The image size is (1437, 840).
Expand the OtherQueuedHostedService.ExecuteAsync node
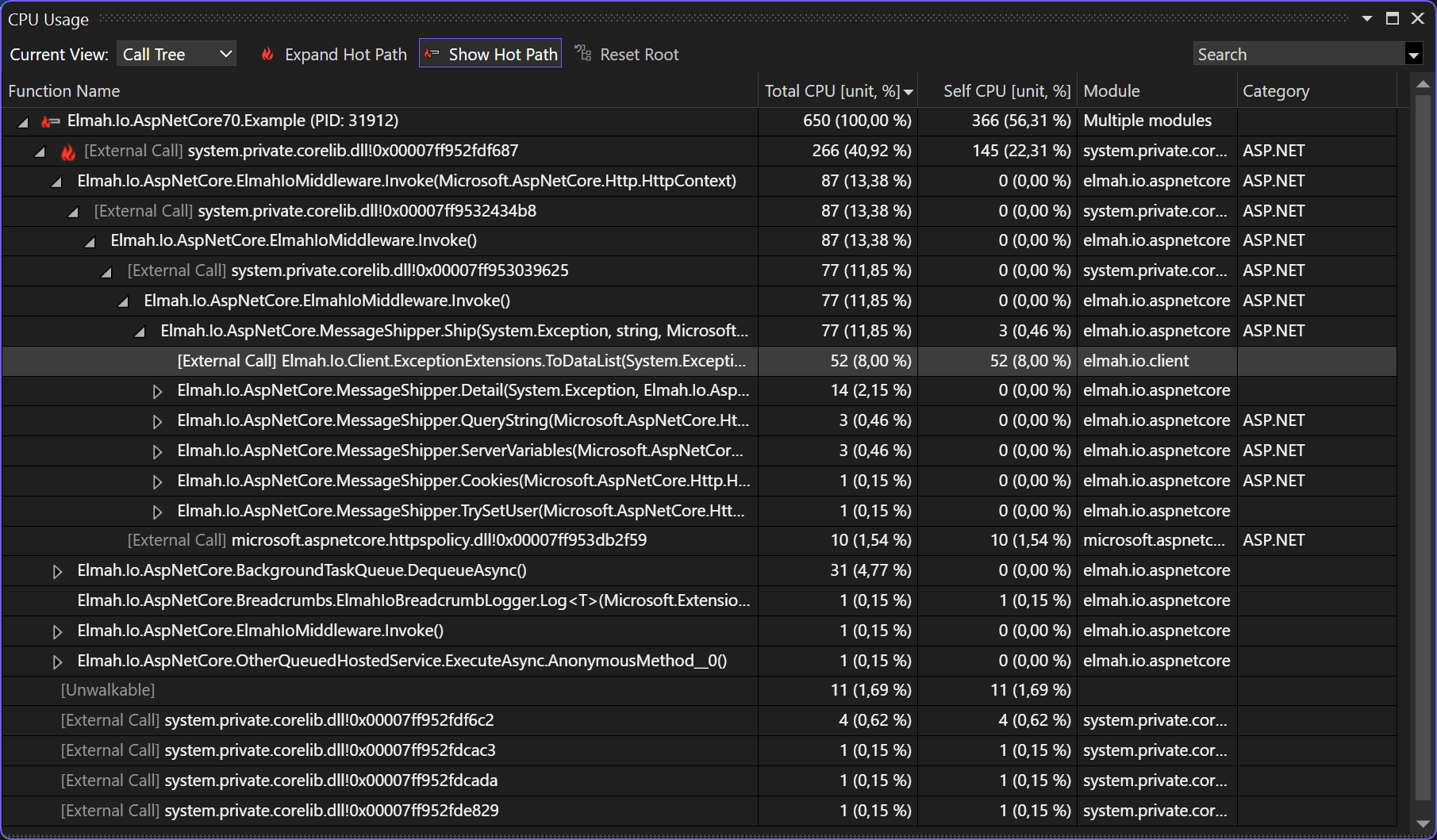57,661
